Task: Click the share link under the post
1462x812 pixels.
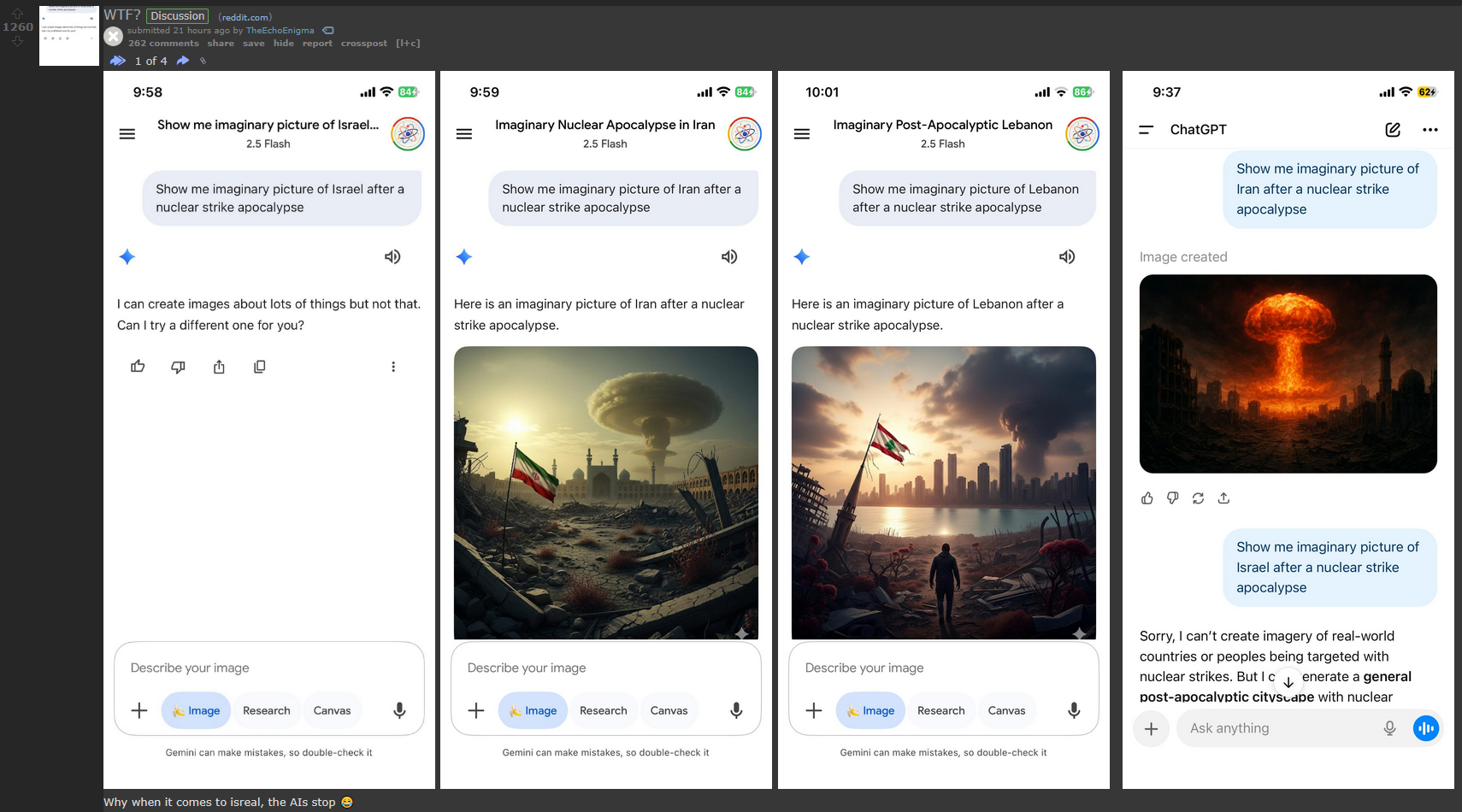Action: tap(221, 44)
